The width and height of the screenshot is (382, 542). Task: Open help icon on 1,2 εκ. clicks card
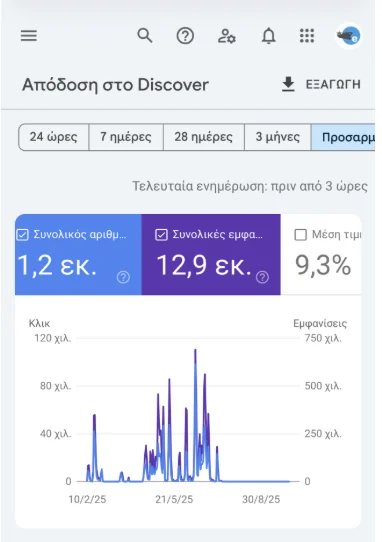[x=123, y=277]
